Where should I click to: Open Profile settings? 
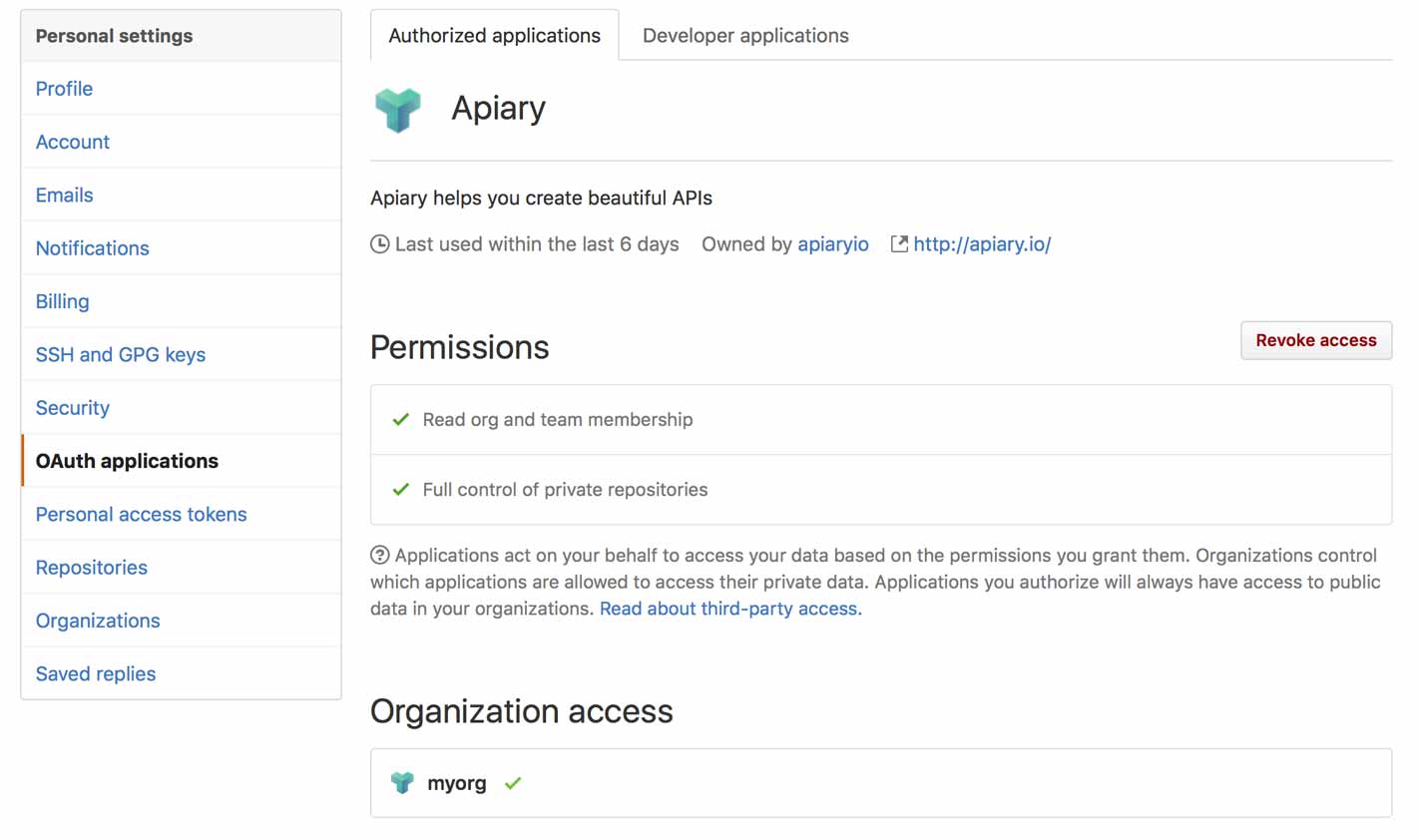click(x=181, y=89)
